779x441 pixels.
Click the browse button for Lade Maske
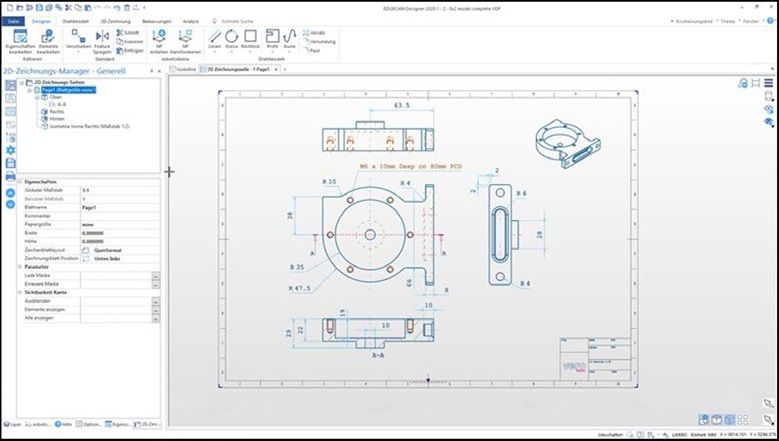[x=156, y=276]
